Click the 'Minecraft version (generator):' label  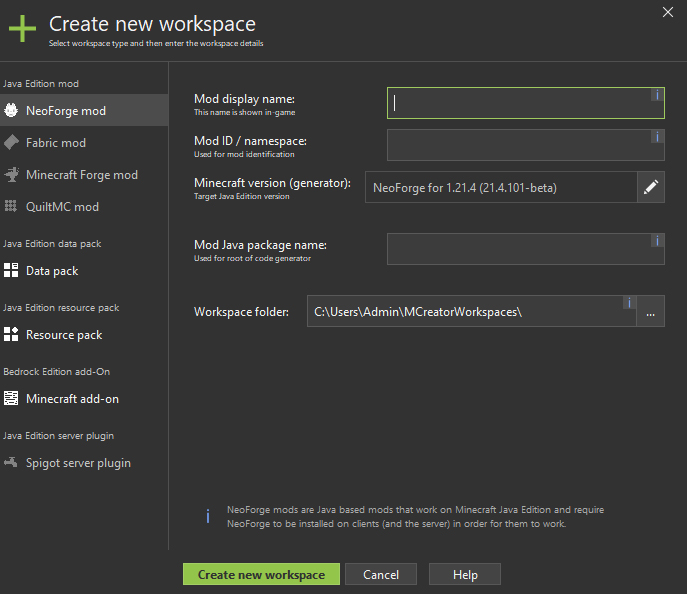click(x=272, y=183)
